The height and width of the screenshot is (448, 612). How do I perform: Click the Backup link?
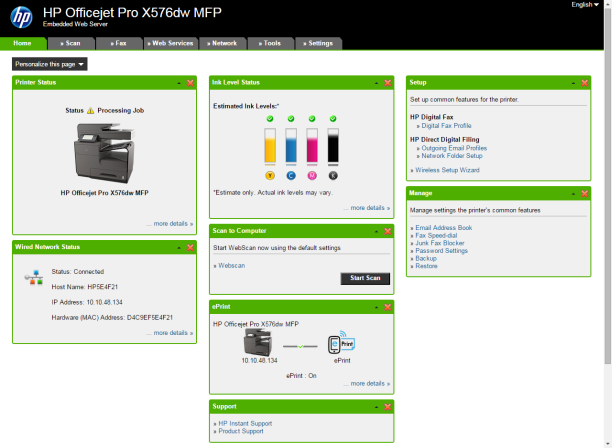426,258
